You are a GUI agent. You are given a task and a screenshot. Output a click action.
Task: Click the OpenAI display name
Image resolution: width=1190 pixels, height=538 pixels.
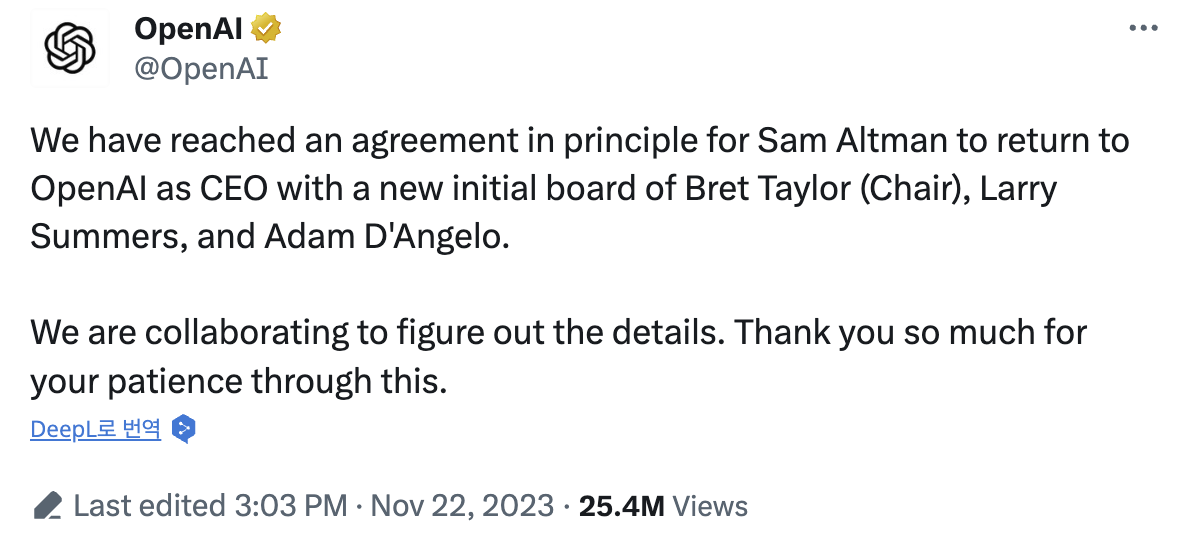(x=187, y=30)
